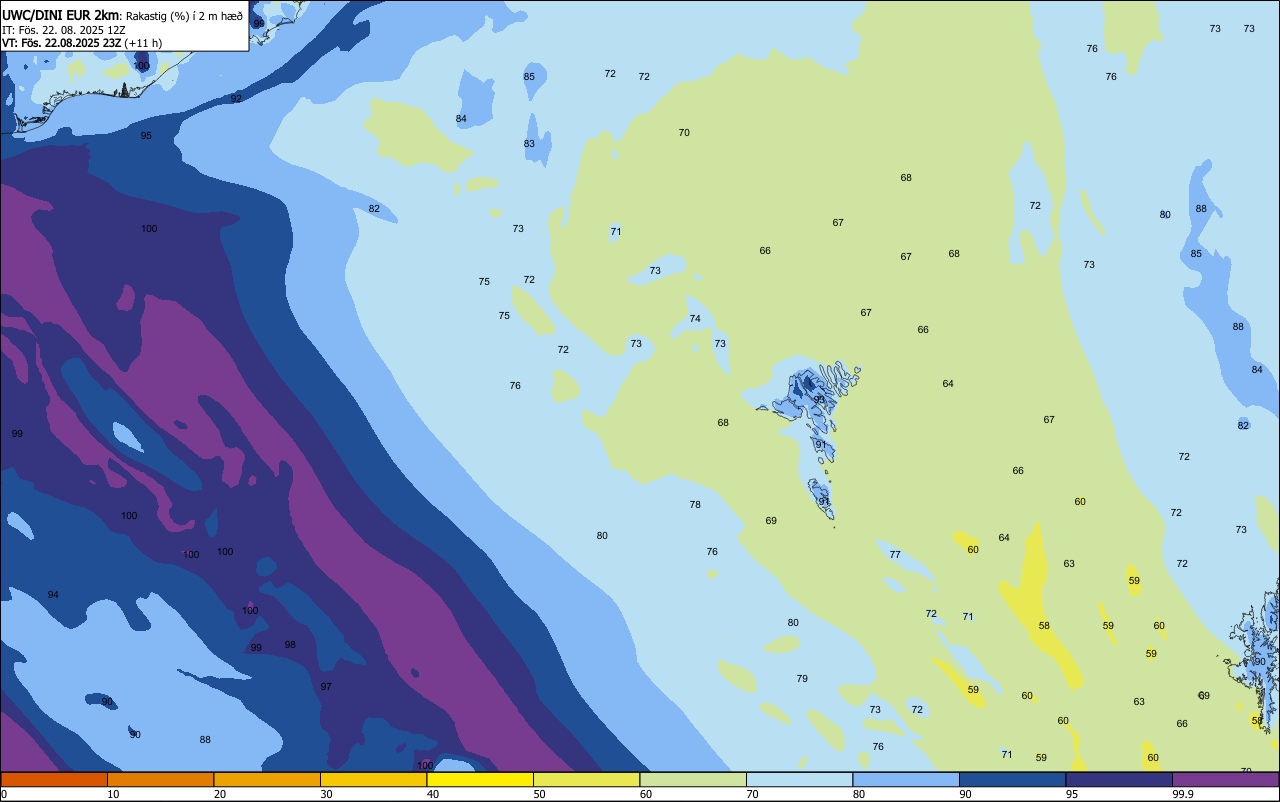Click the amber 20–30 legend swatch
The width and height of the screenshot is (1280, 802).
[267, 779]
